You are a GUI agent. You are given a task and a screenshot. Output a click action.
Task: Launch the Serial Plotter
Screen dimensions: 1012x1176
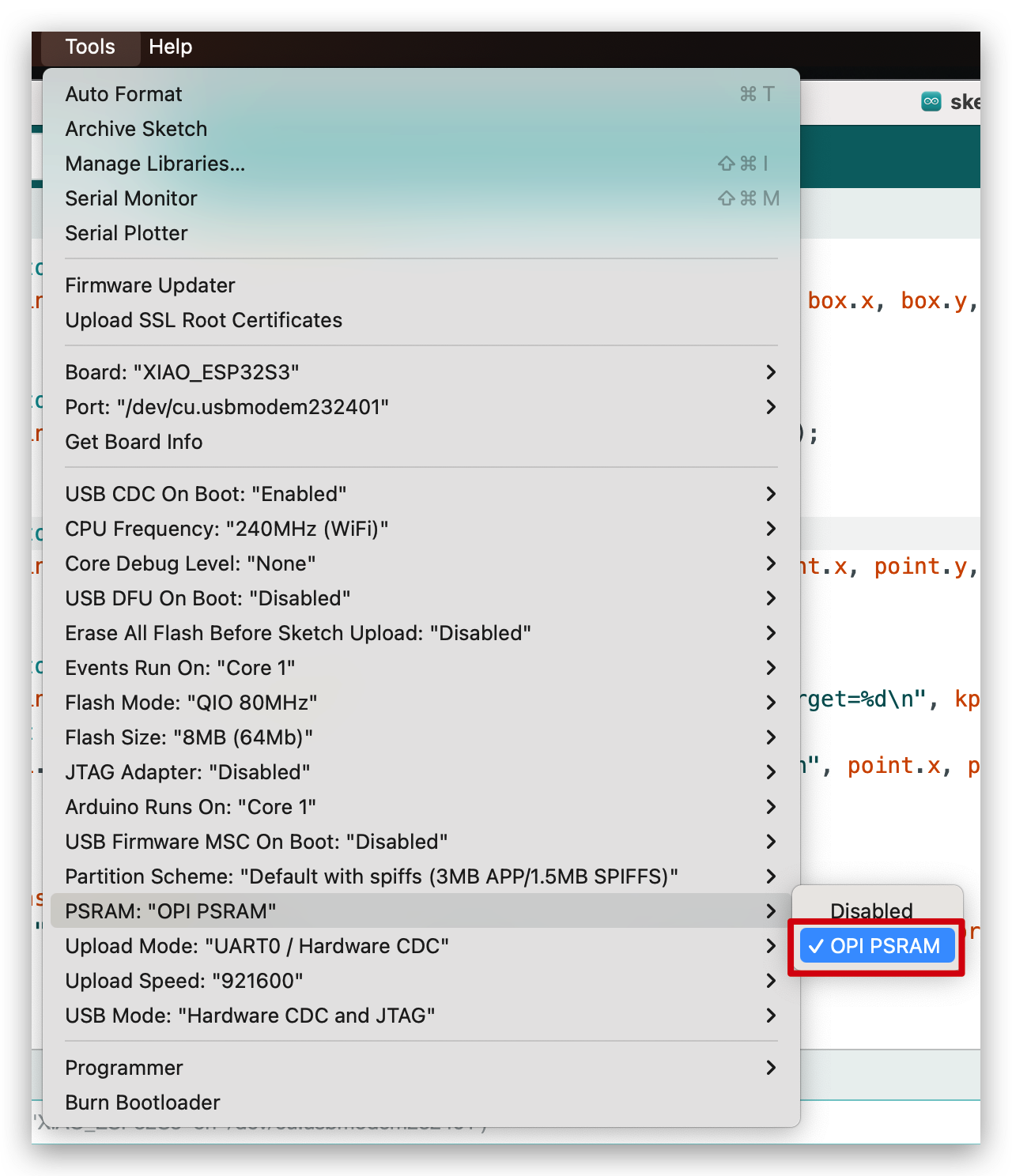(421, 233)
